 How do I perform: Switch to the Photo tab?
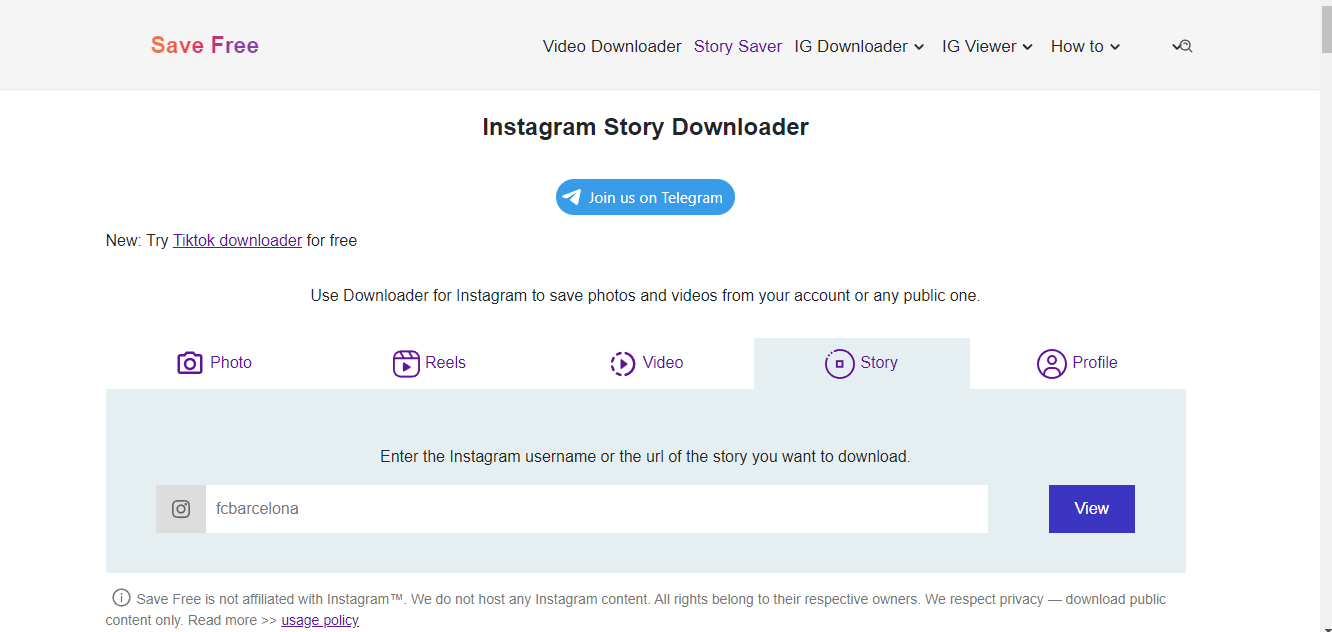(x=214, y=363)
